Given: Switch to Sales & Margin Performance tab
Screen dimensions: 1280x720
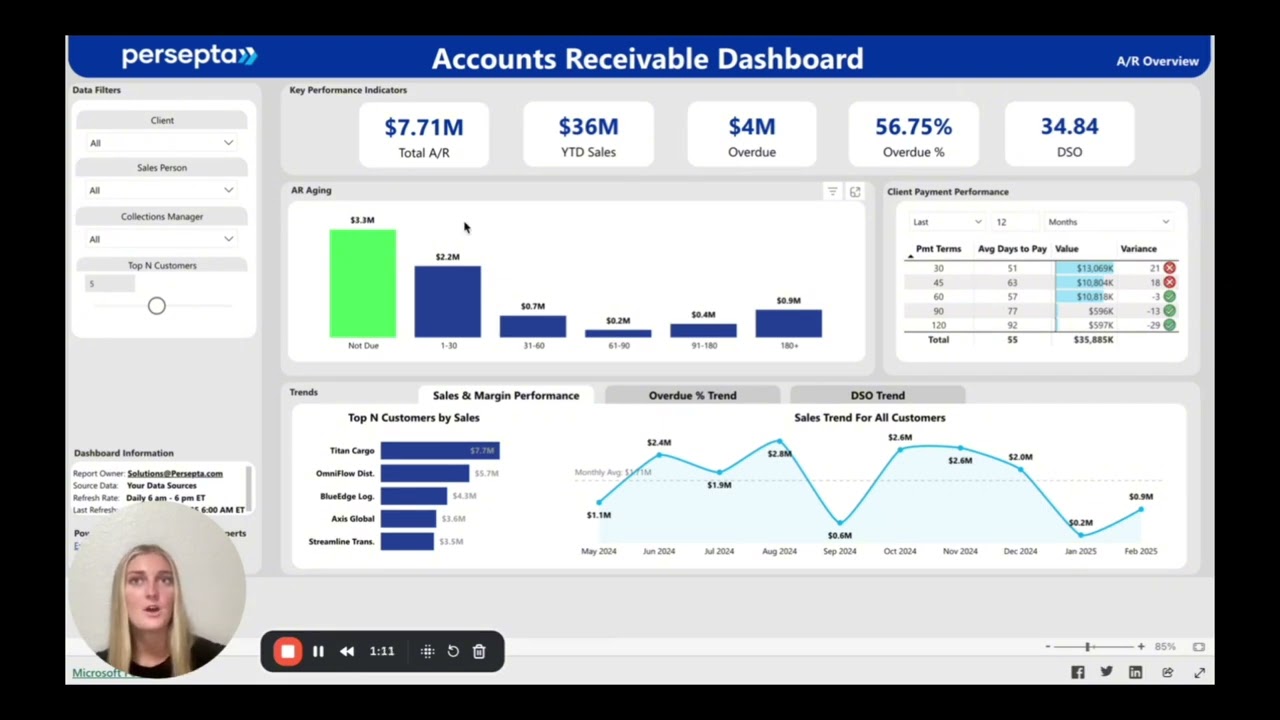Looking at the screenshot, I should [506, 395].
